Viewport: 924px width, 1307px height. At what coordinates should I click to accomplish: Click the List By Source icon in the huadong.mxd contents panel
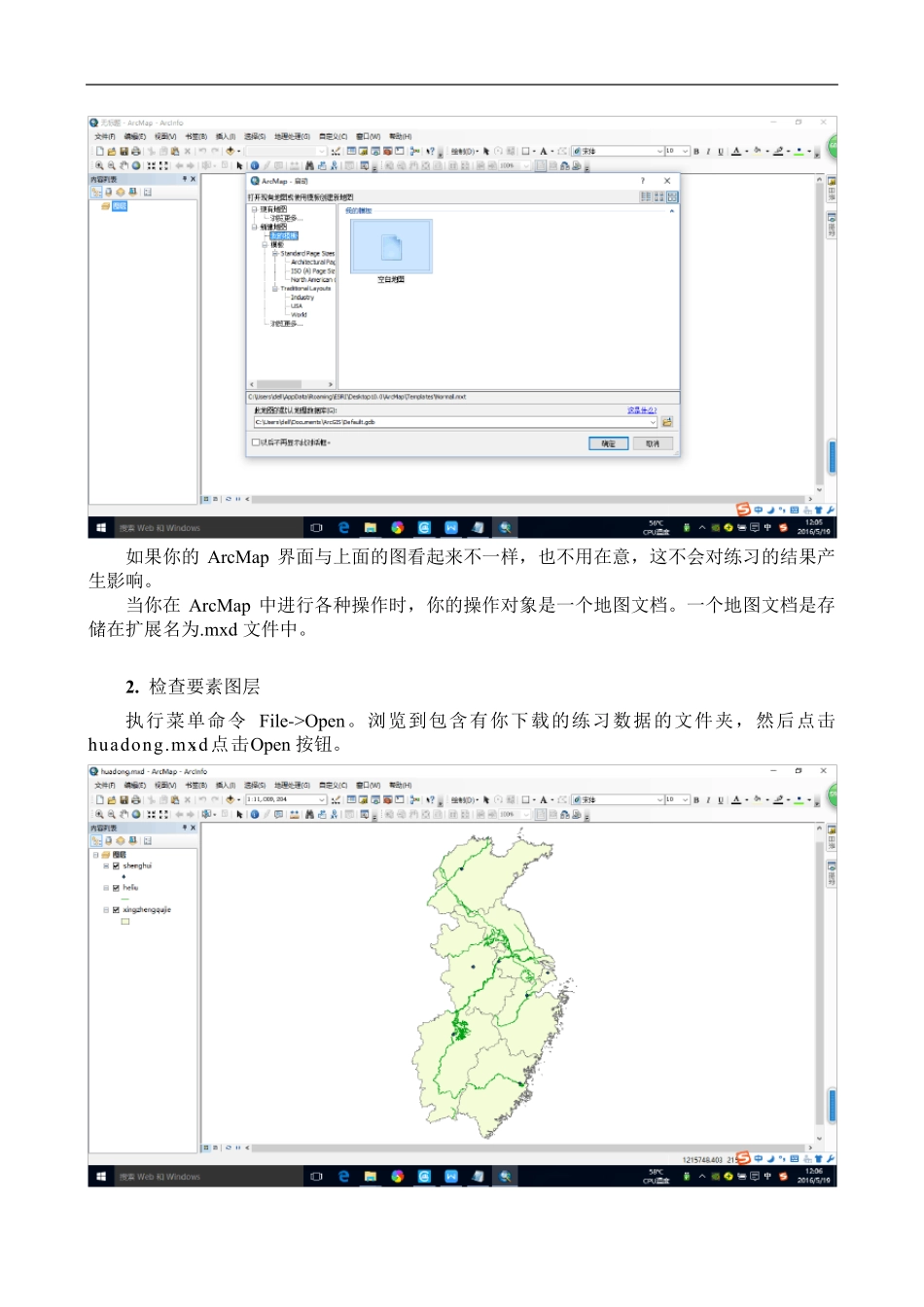coord(108,840)
